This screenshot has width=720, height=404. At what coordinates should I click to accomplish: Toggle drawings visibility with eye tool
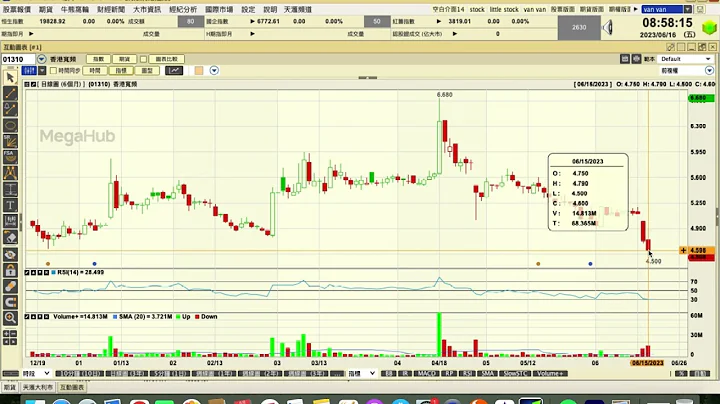tap(10, 254)
